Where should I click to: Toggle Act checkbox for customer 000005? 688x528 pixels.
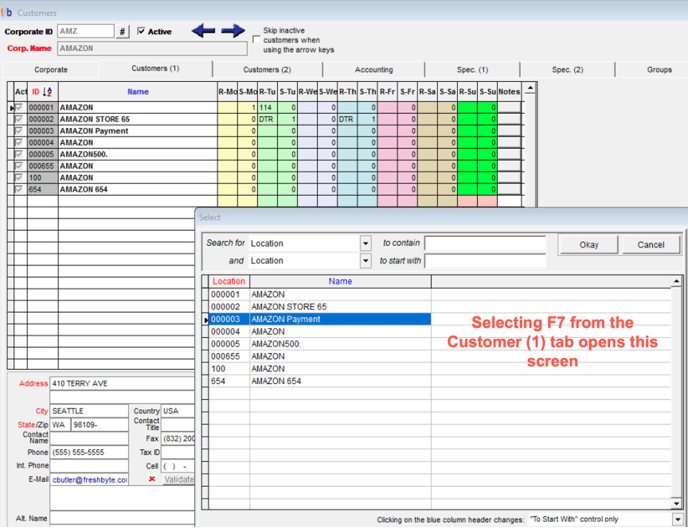pyautogui.click(x=19, y=154)
